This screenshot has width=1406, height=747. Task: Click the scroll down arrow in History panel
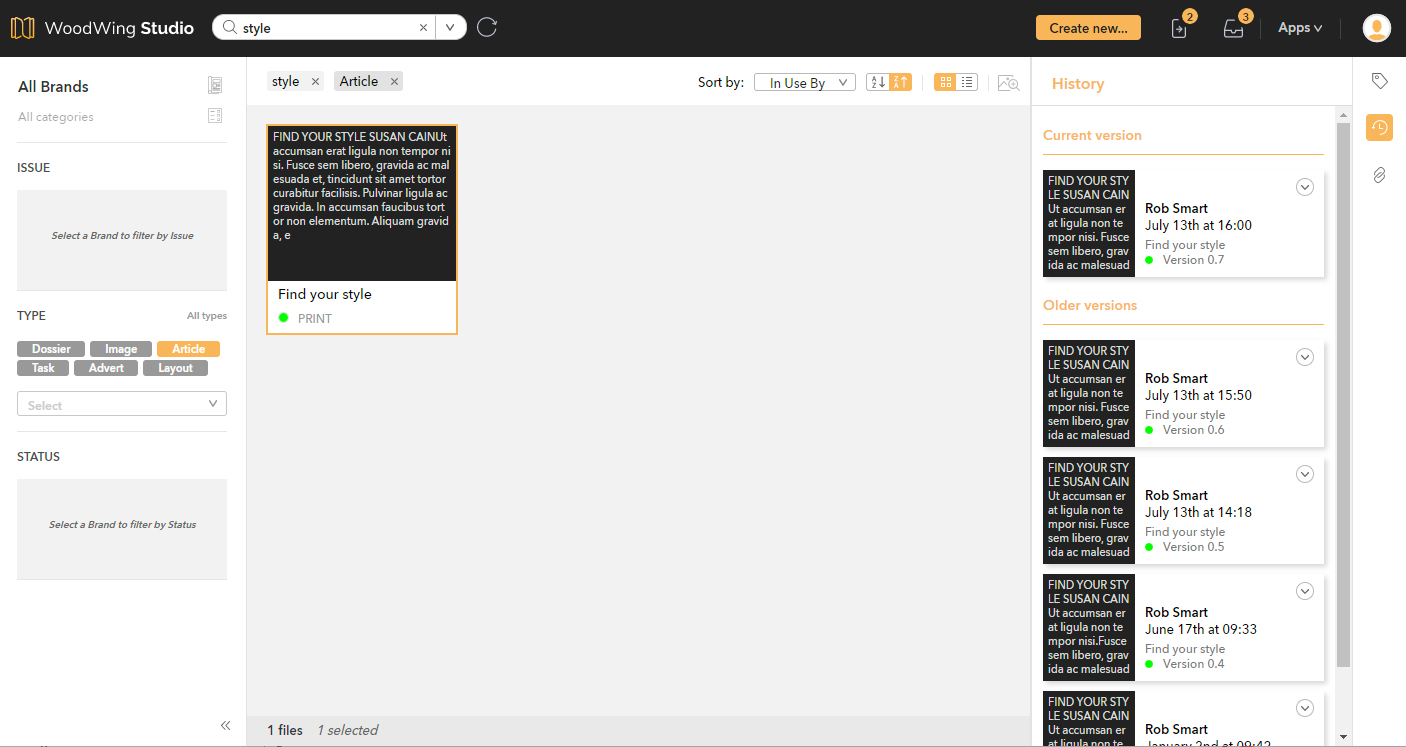click(x=1344, y=737)
